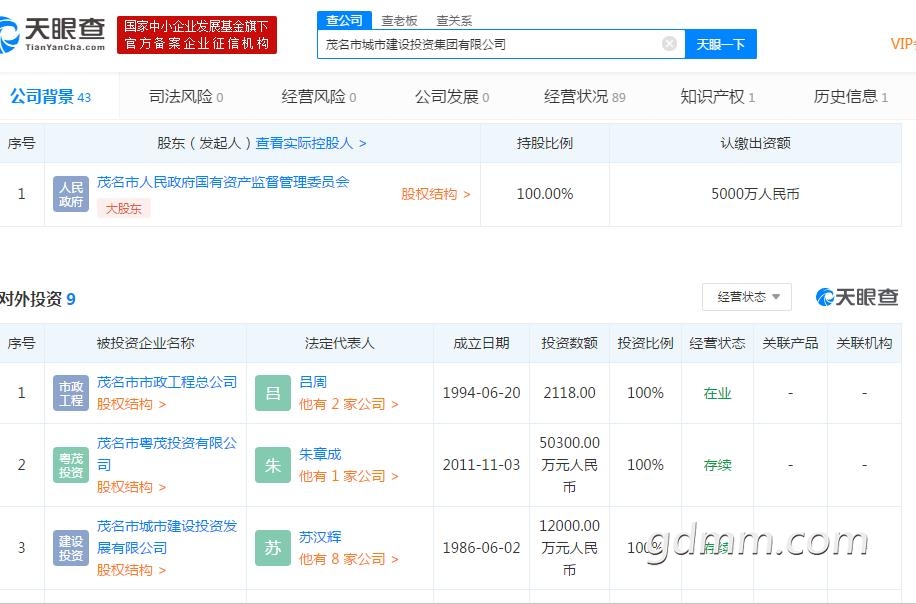Click the green 苏 avatar icon
The height and width of the screenshot is (604, 916).
point(273,548)
